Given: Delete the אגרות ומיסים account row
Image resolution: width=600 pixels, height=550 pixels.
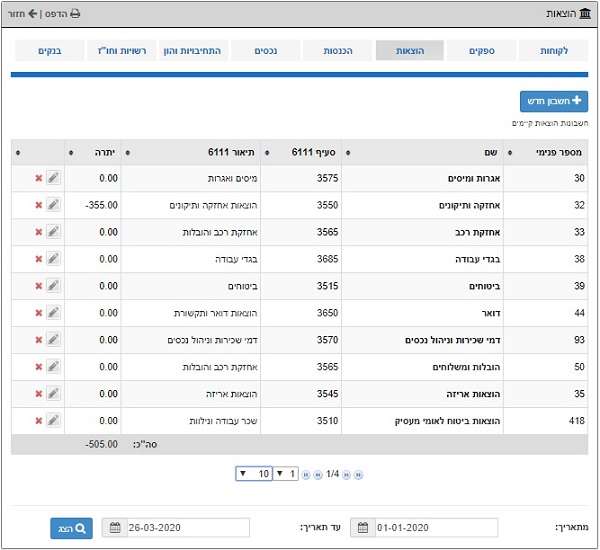Looking at the screenshot, I should (39, 178).
